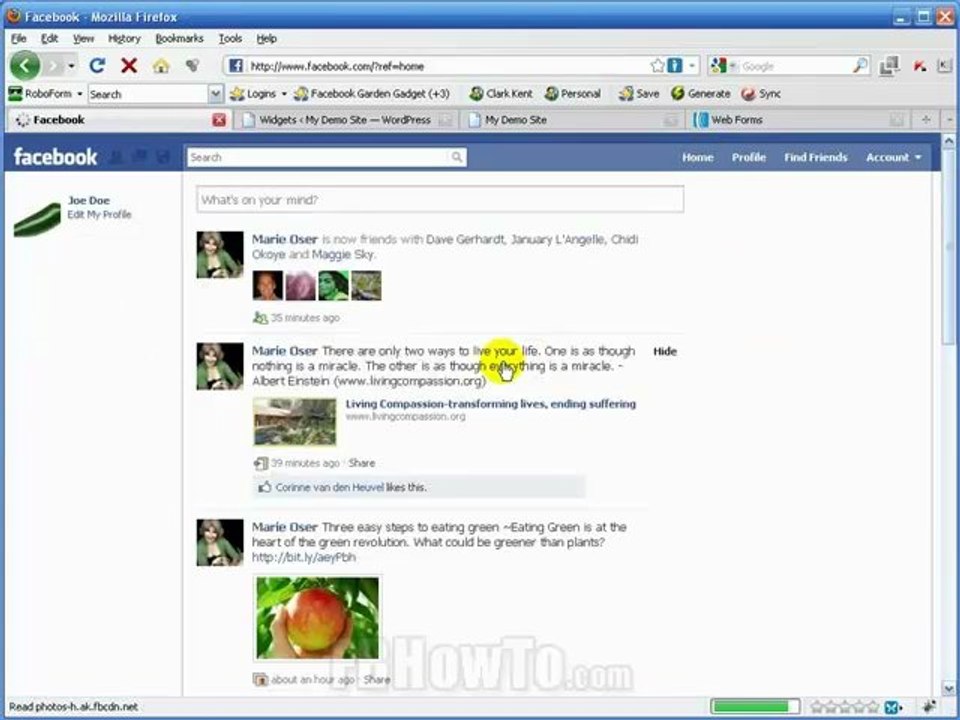Click the What's on your mind status box
This screenshot has height=720, width=960.
(440, 200)
